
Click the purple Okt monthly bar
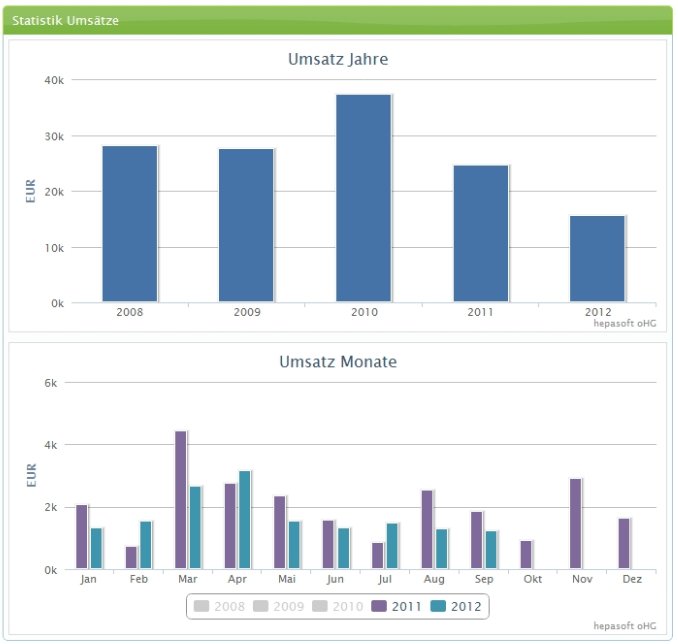pyautogui.click(x=526, y=555)
